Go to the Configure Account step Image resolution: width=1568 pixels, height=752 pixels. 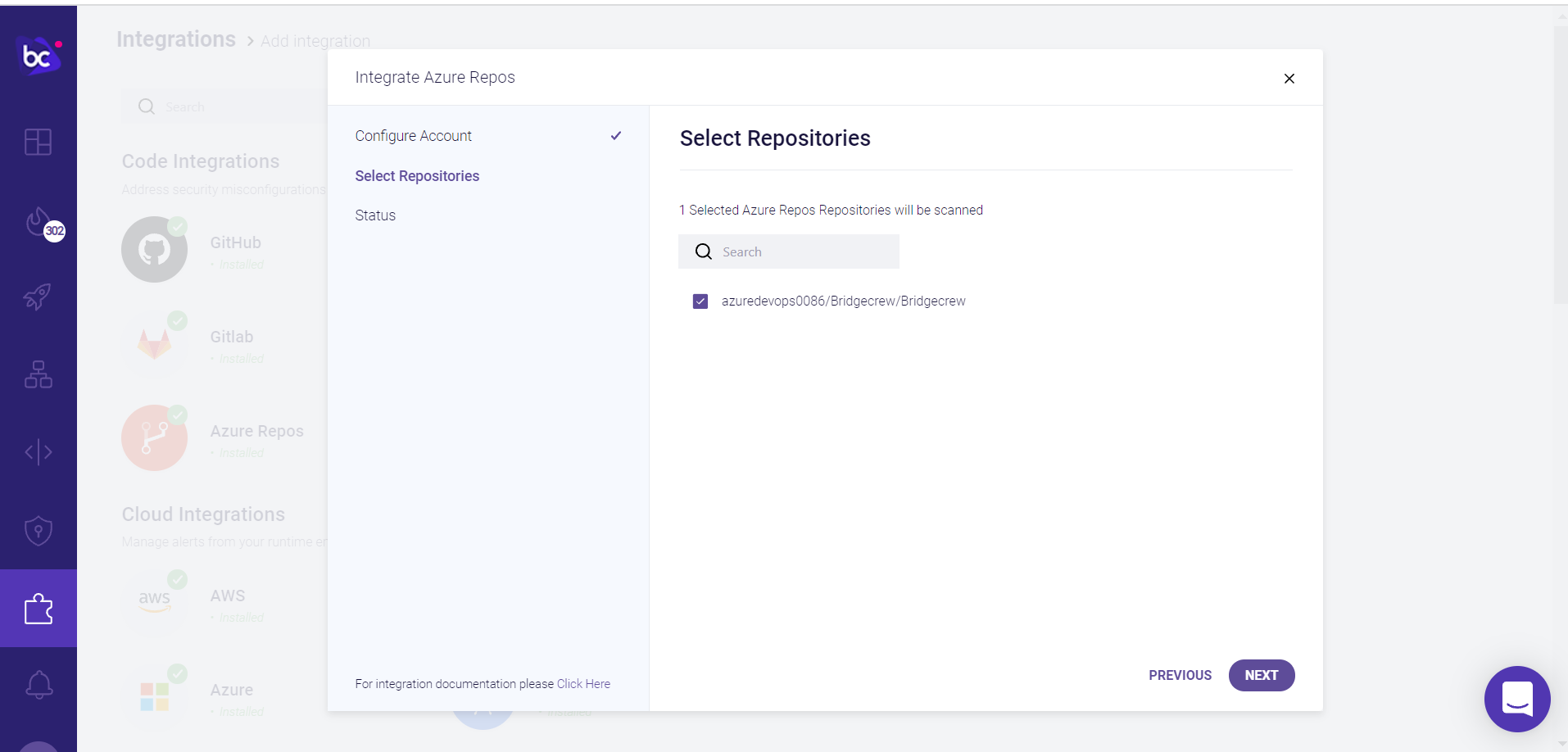tap(413, 136)
